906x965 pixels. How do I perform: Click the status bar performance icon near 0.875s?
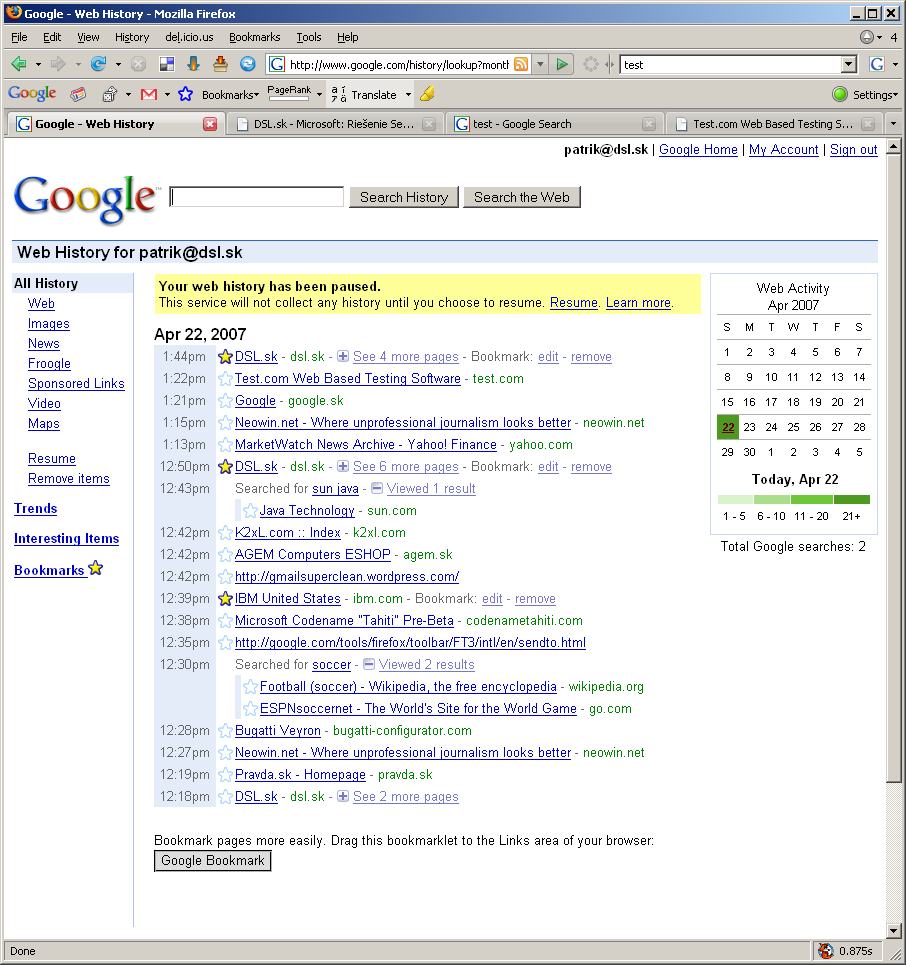point(825,951)
